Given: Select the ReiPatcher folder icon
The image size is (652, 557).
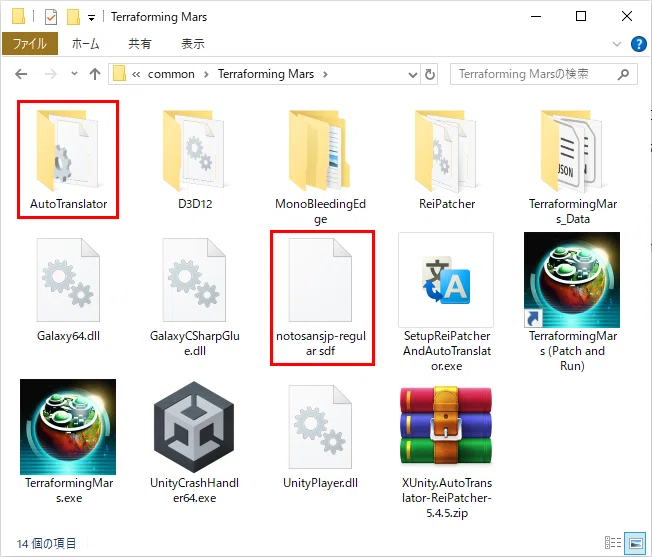Looking at the screenshot, I should 446,150.
